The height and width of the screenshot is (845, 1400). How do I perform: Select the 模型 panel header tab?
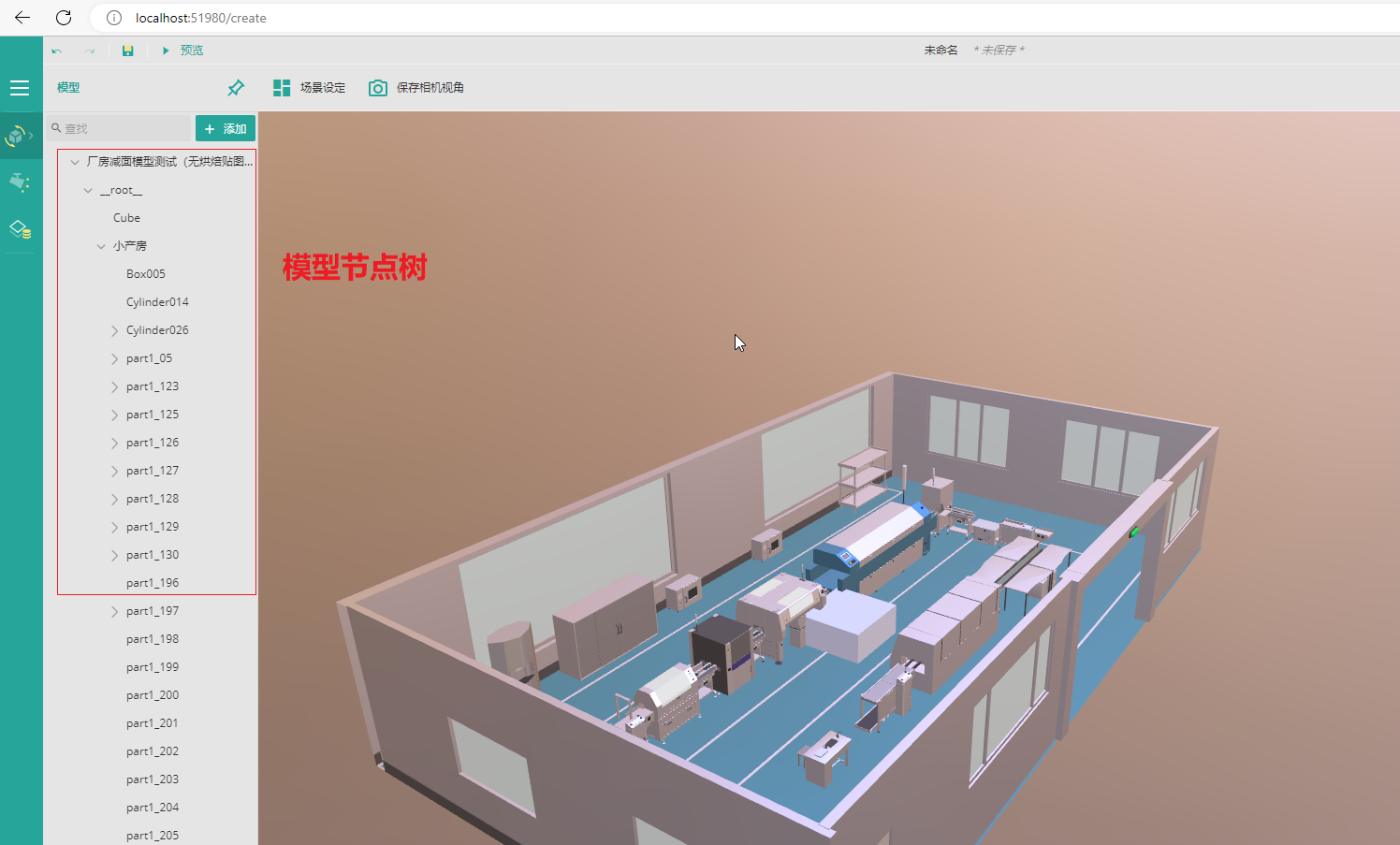(68, 87)
